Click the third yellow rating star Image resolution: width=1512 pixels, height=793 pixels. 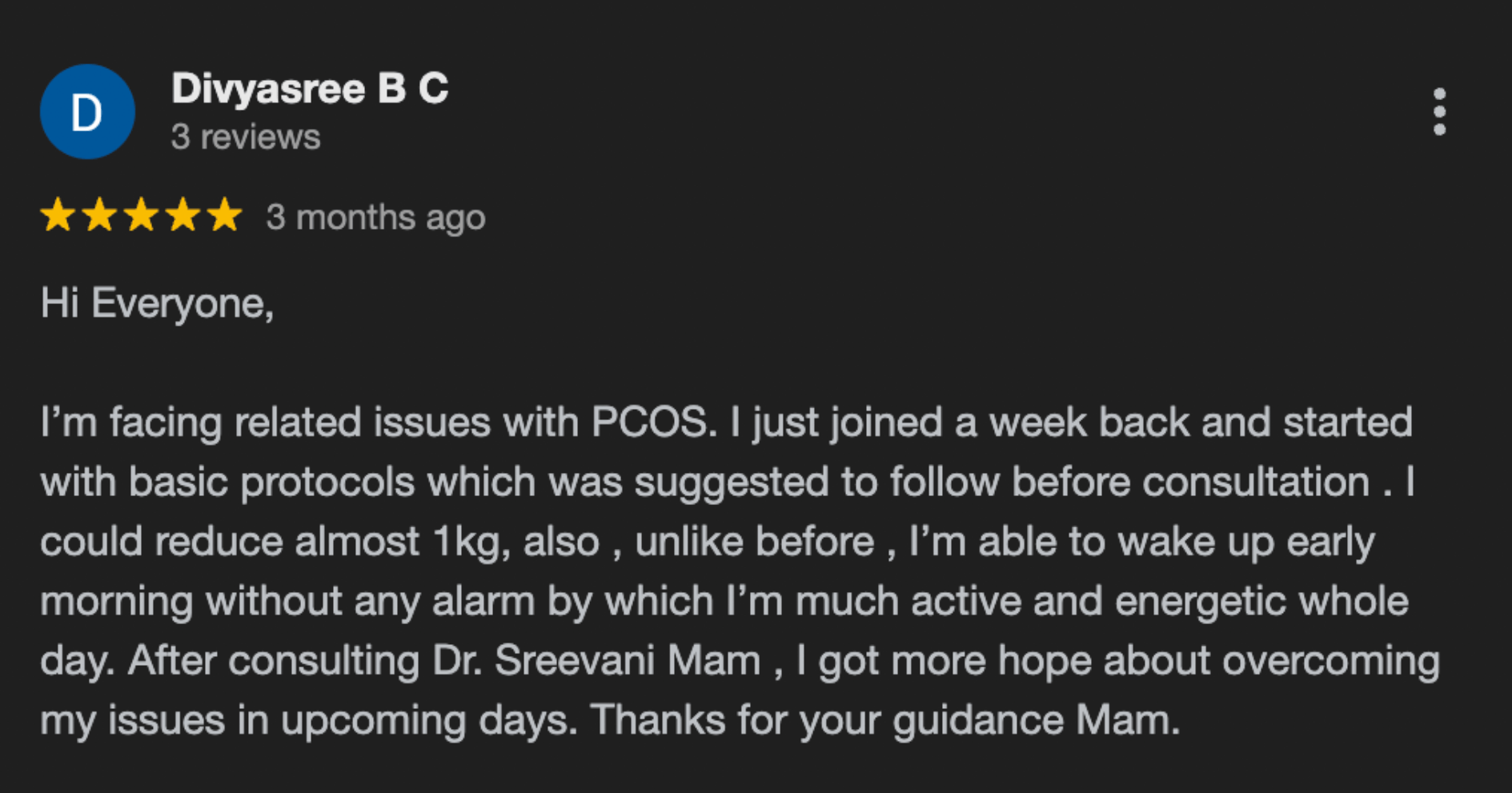(142, 216)
